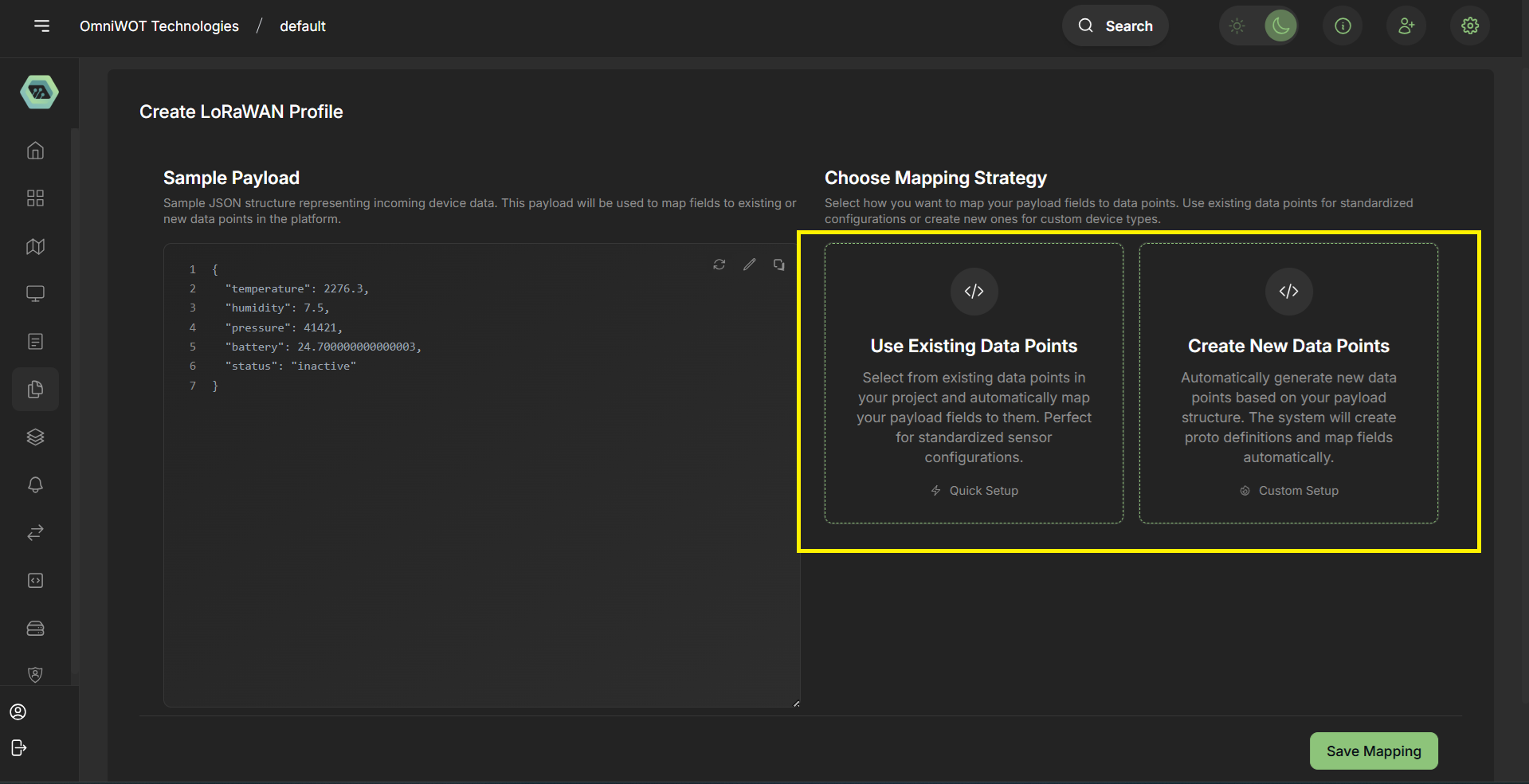Select the Use Existing Data Points strategy
Image resolution: width=1529 pixels, height=784 pixels.
[x=974, y=383]
